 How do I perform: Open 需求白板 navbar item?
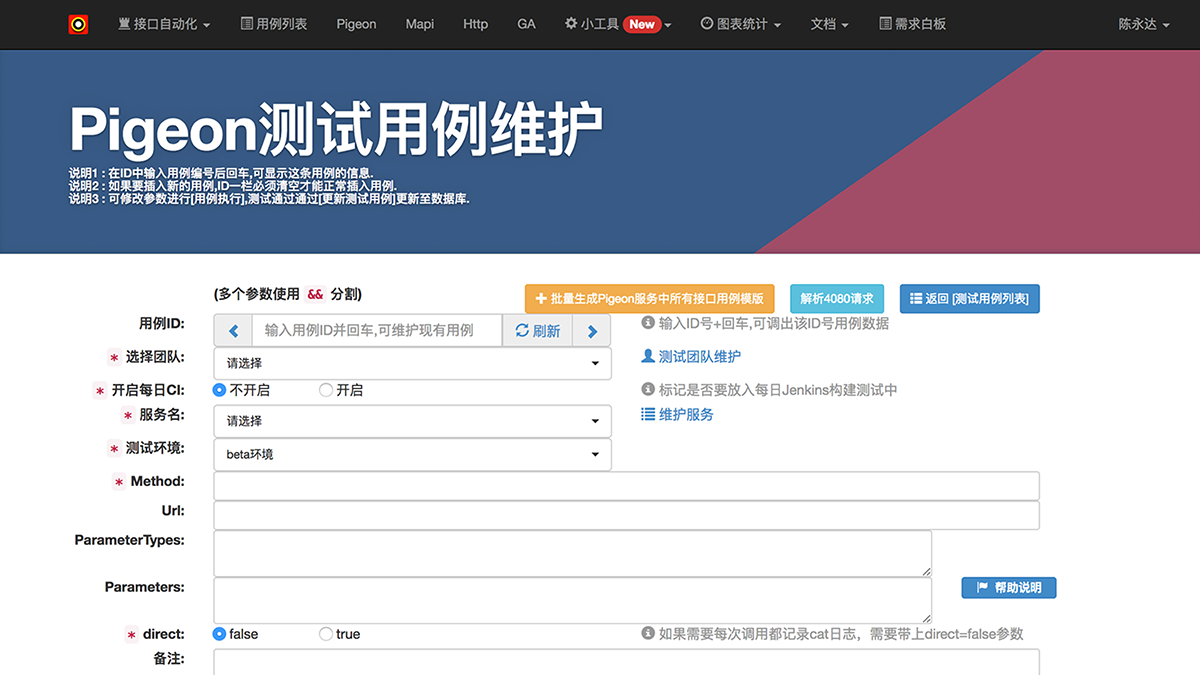coord(912,24)
